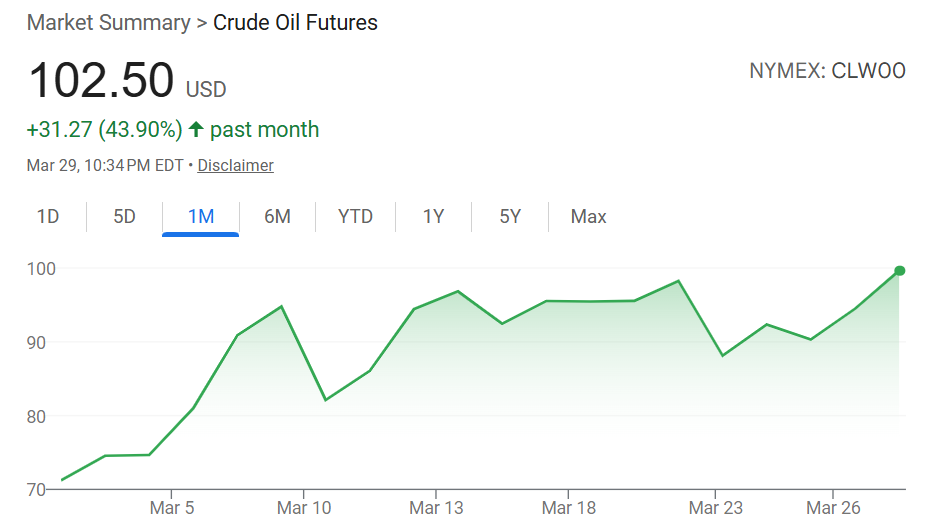Click the Mar 5 date axis label
Screen dimensions: 939x528
tap(172, 508)
